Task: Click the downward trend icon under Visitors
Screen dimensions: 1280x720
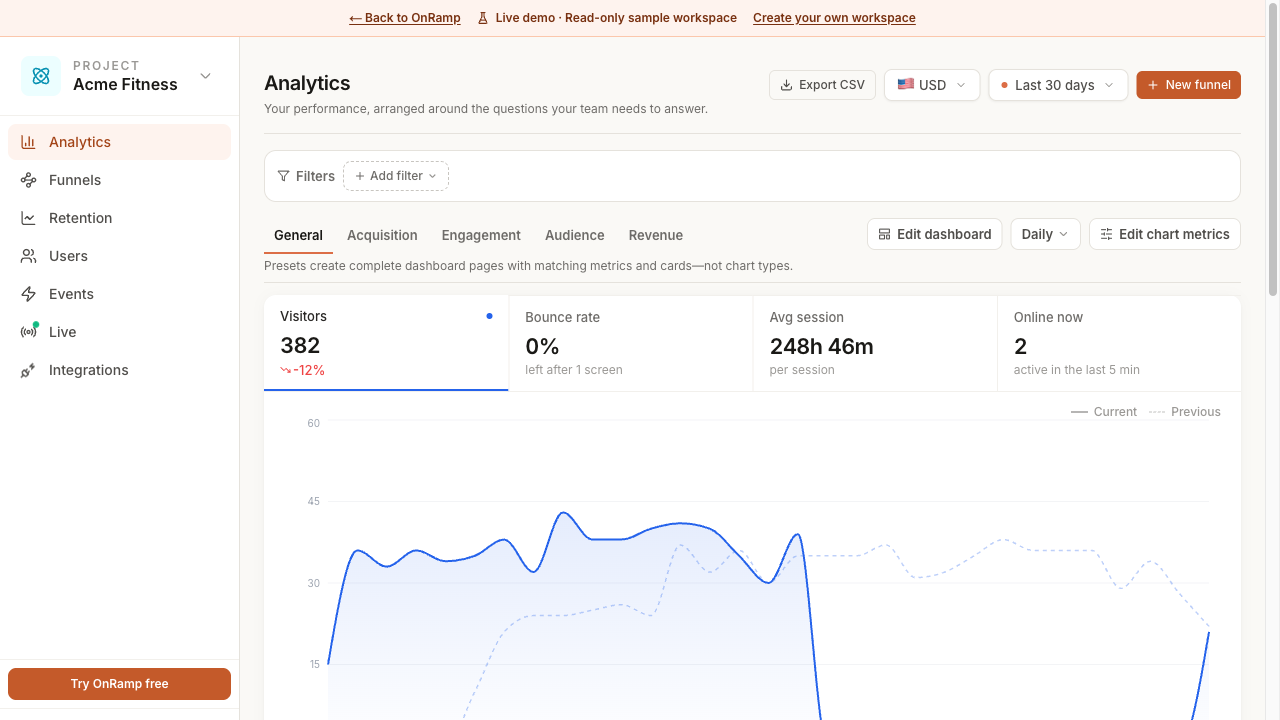Action: click(285, 370)
